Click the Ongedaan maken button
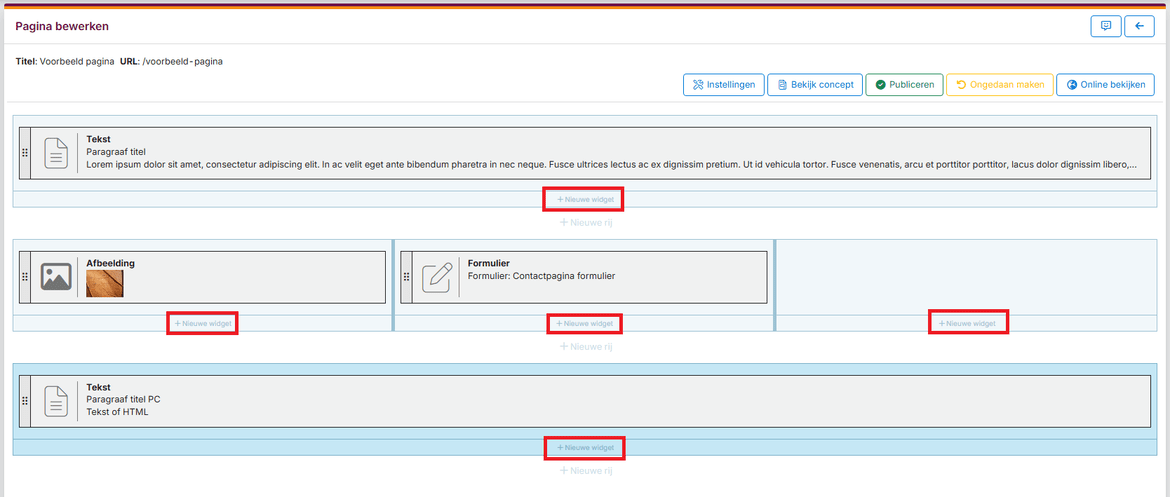This screenshot has height=497, width=1170. (x=999, y=85)
